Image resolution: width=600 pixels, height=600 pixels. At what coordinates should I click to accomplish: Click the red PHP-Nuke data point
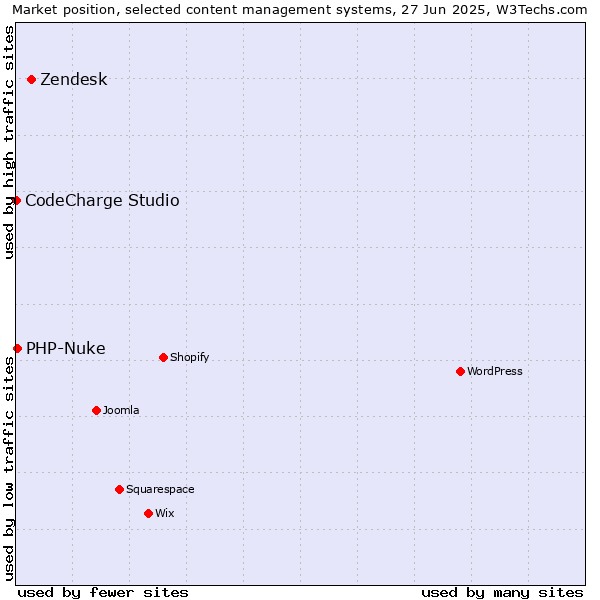coord(17,348)
